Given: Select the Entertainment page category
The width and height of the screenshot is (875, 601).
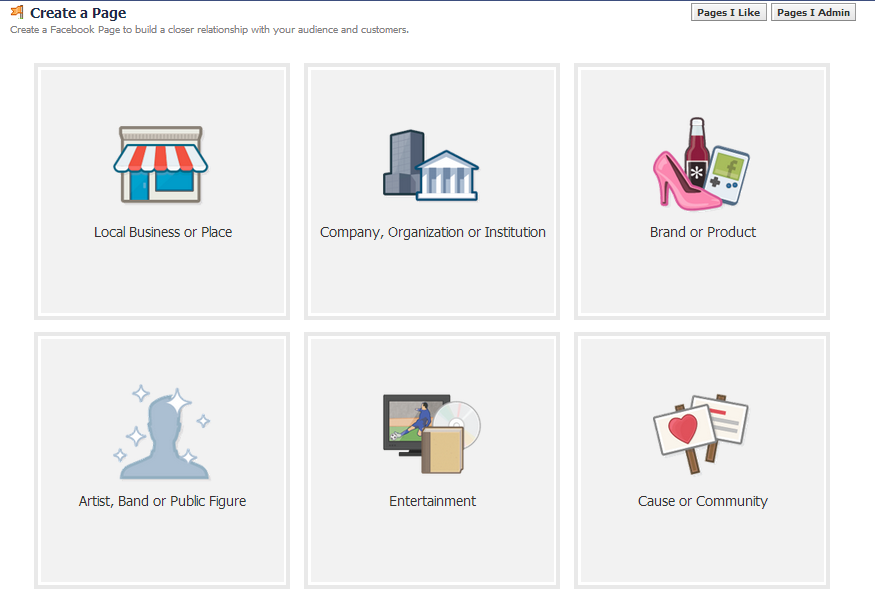Looking at the screenshot, I should [431, 460].
